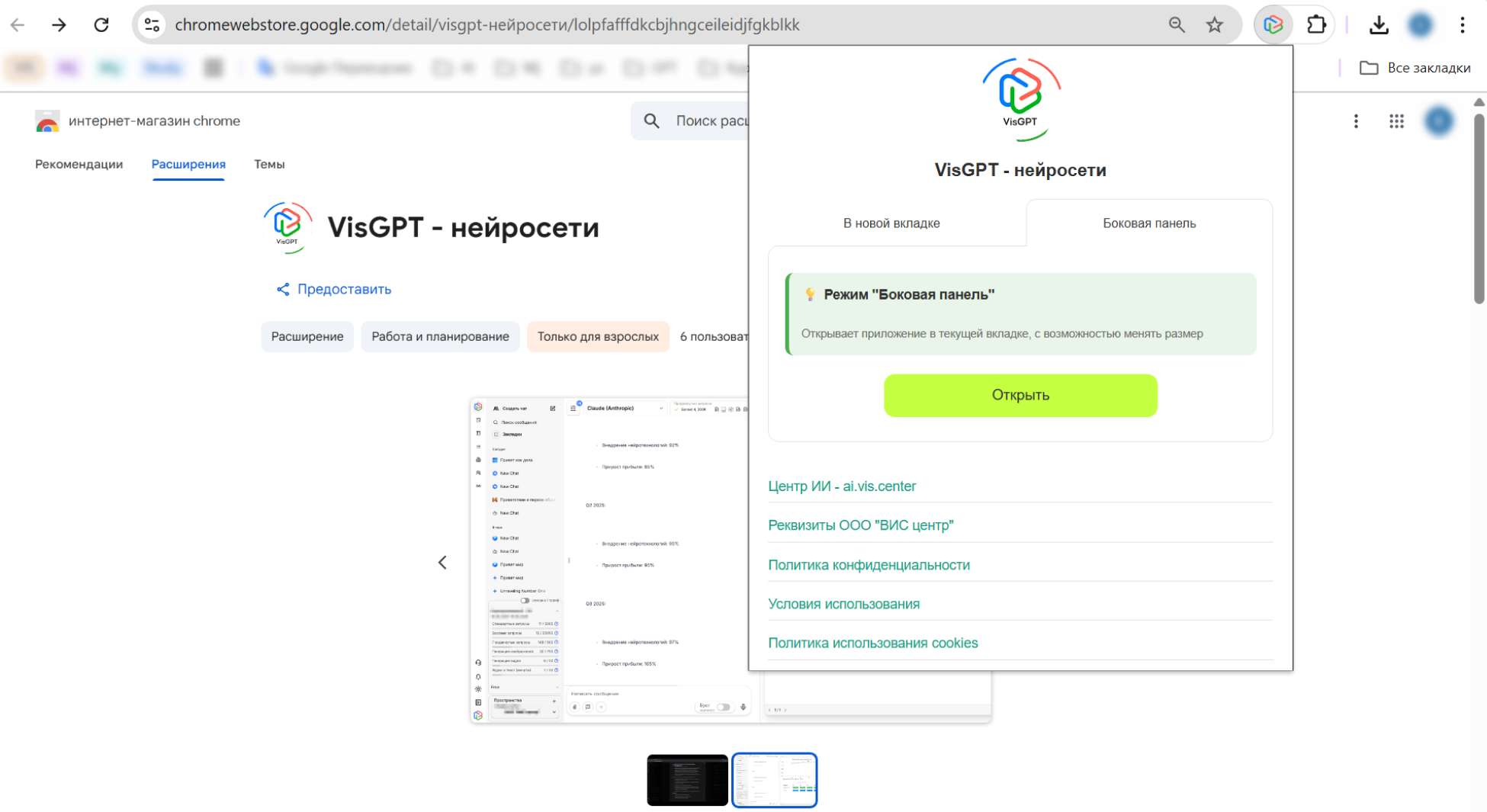Open Политика использования cookies link
This screenshot has width=1487, height=812.
coord(872,643)
